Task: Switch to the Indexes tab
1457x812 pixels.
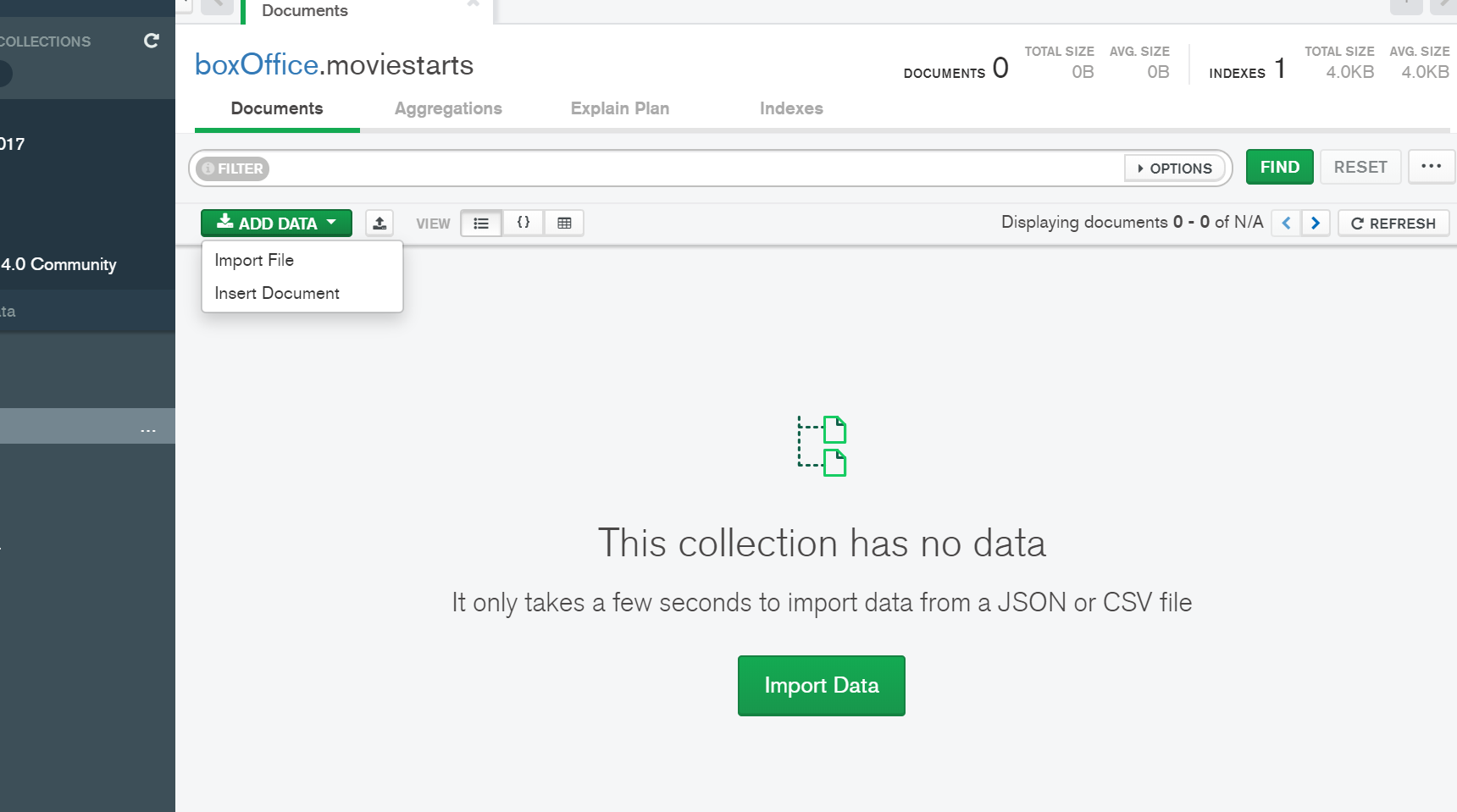Action: 791,108
